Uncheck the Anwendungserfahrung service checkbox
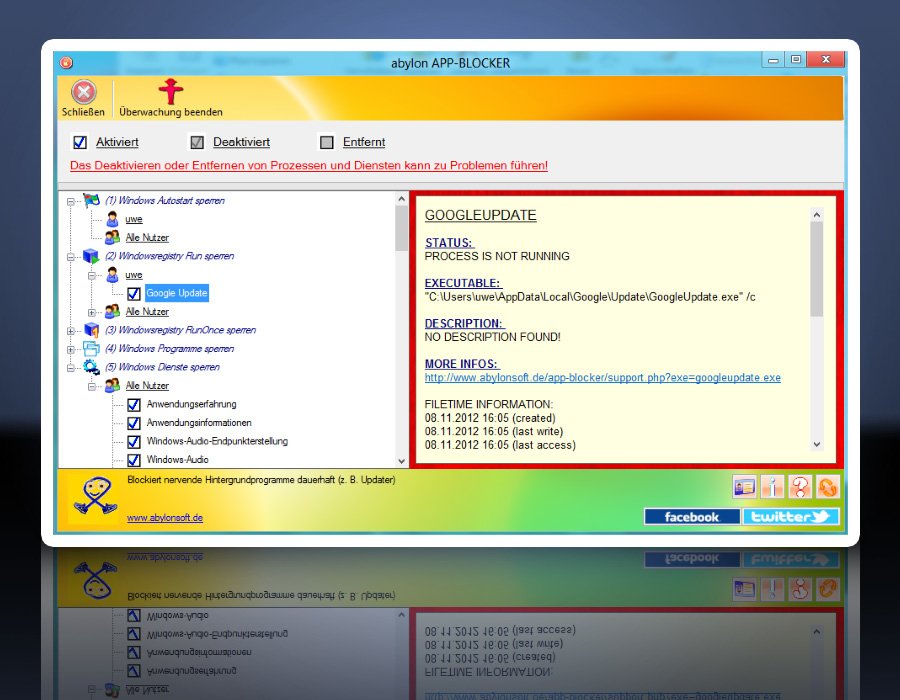Image resolution: width=900 pixels, height=700 pixels. tap(134, 405)
